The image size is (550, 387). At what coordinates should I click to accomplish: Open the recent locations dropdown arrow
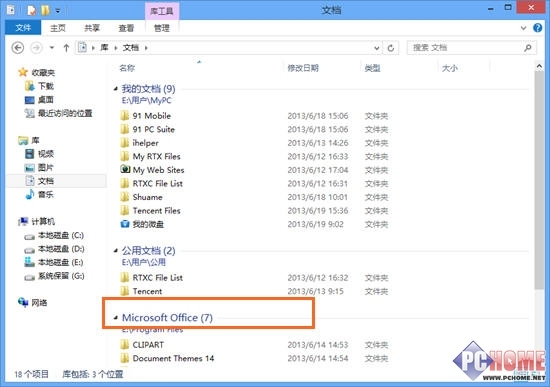tap(52, 48)
